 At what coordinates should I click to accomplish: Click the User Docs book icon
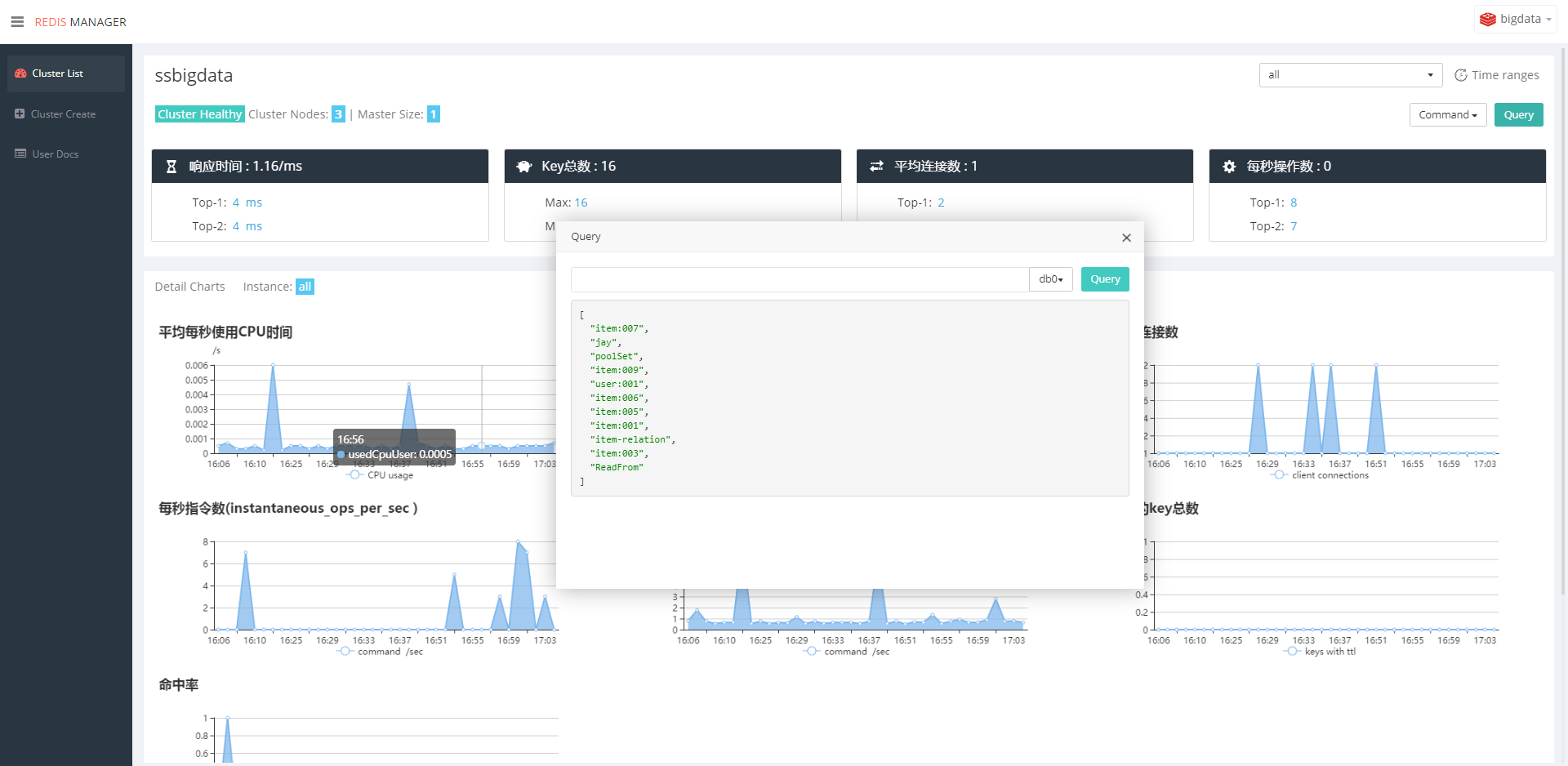click(x=20, y=154)
